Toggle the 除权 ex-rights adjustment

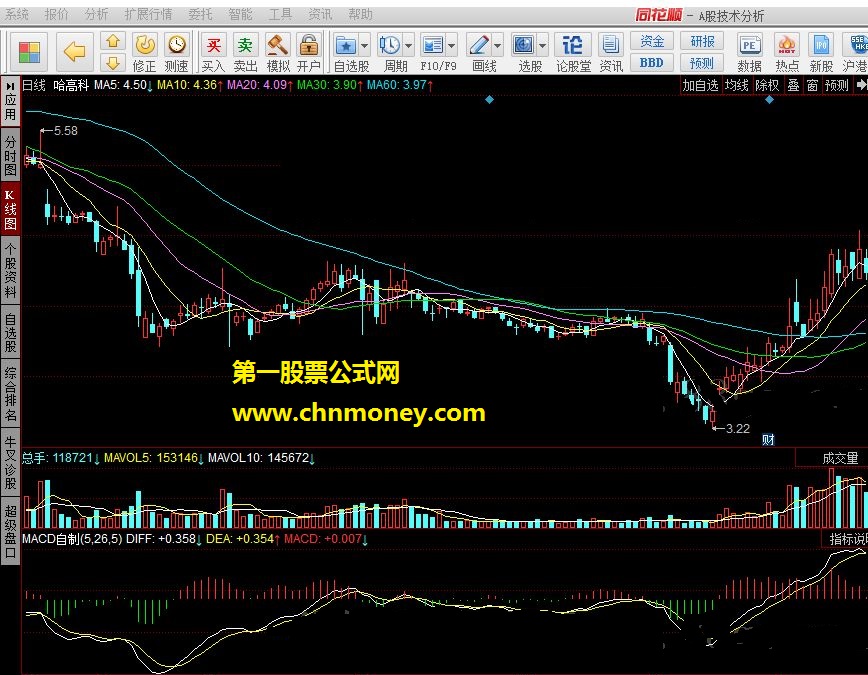(x=767, y=85)
